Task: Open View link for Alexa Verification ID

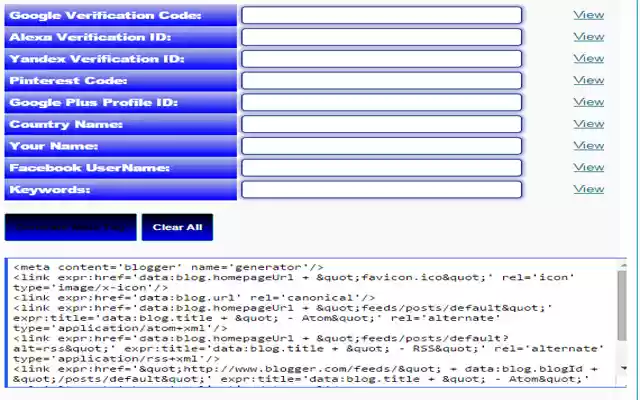Action: click(588, 37)
